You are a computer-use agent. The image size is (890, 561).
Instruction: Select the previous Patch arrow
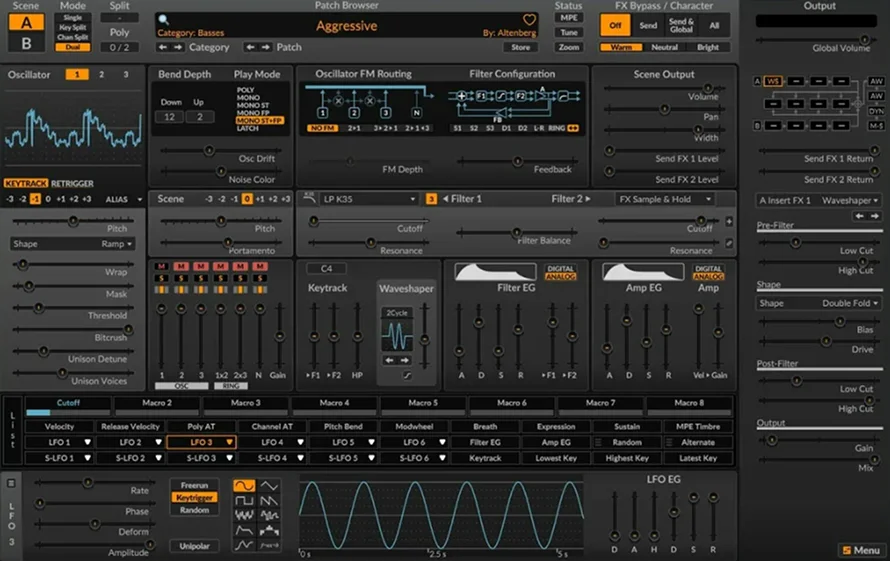[x=251, y=47]
